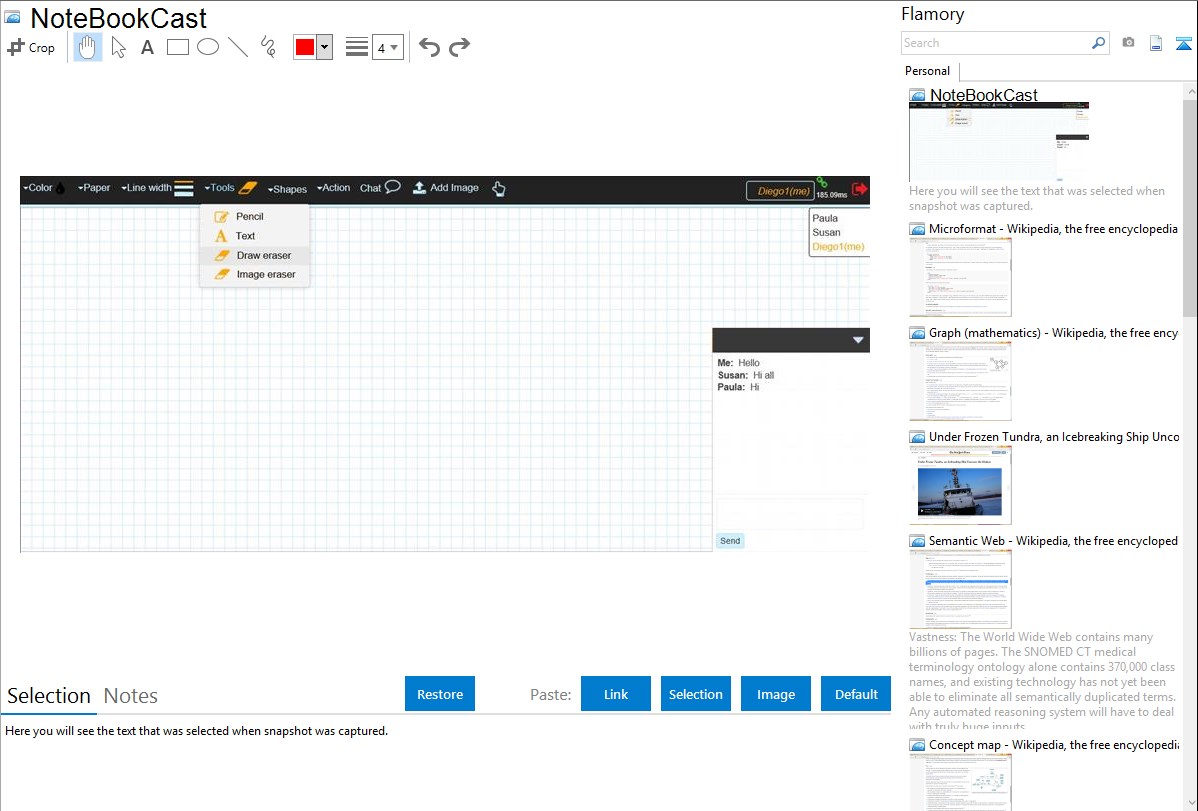Click the Paste Image button

point(775,693)
